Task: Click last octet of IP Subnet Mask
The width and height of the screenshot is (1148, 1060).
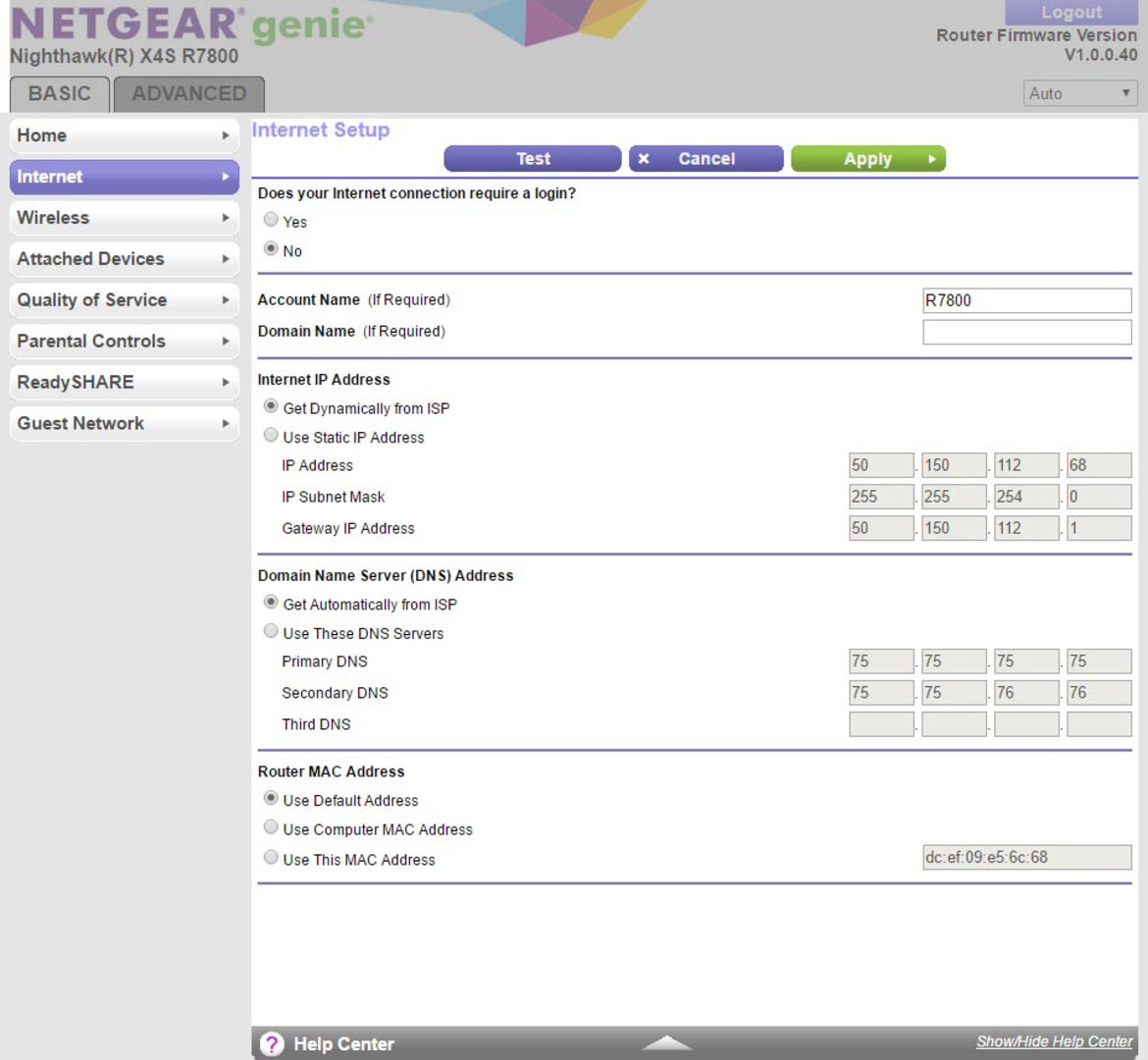Action: [x=1099, y=497]
